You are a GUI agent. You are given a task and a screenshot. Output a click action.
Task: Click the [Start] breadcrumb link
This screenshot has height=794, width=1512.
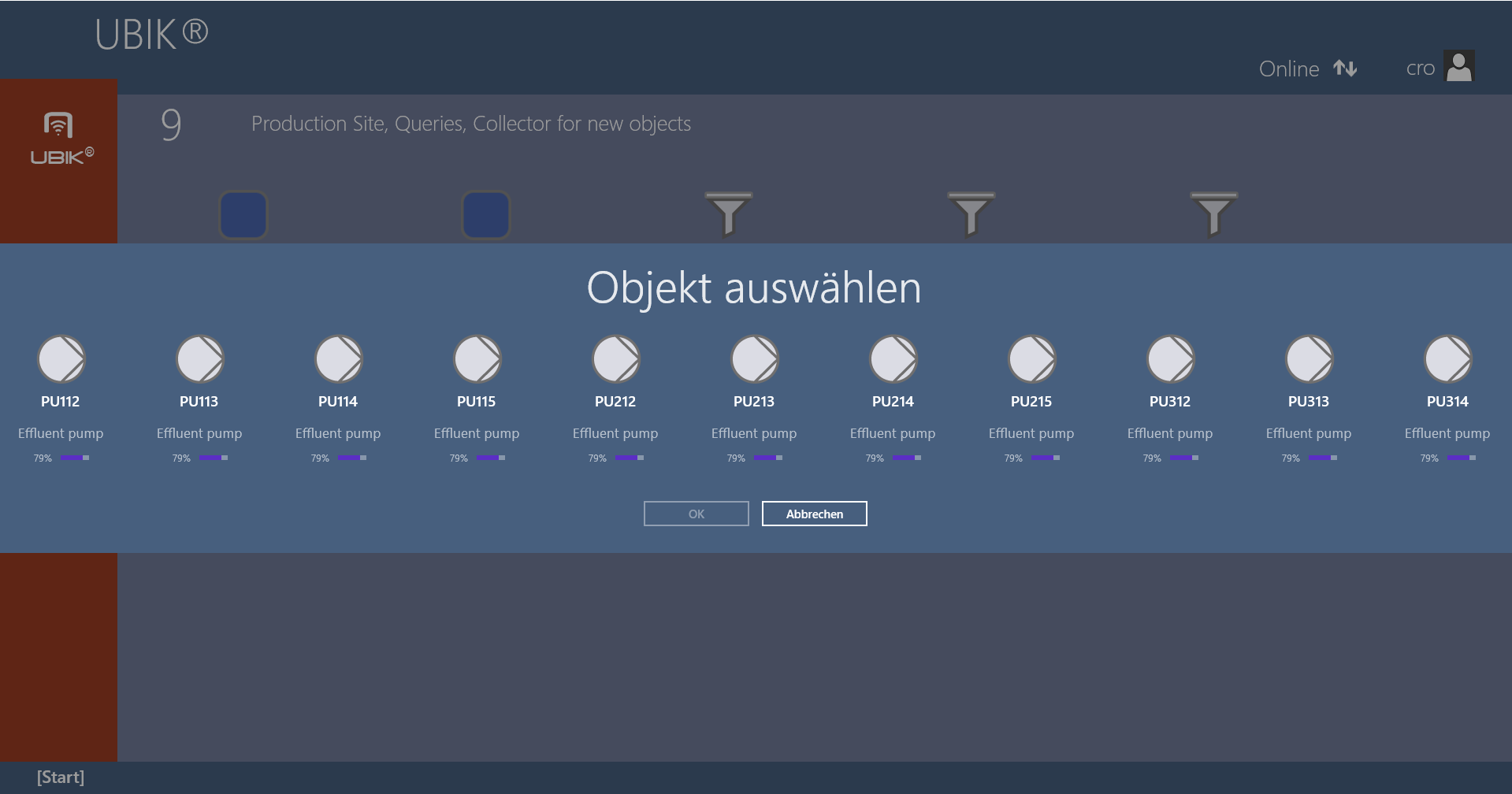(x=61, y=777)
